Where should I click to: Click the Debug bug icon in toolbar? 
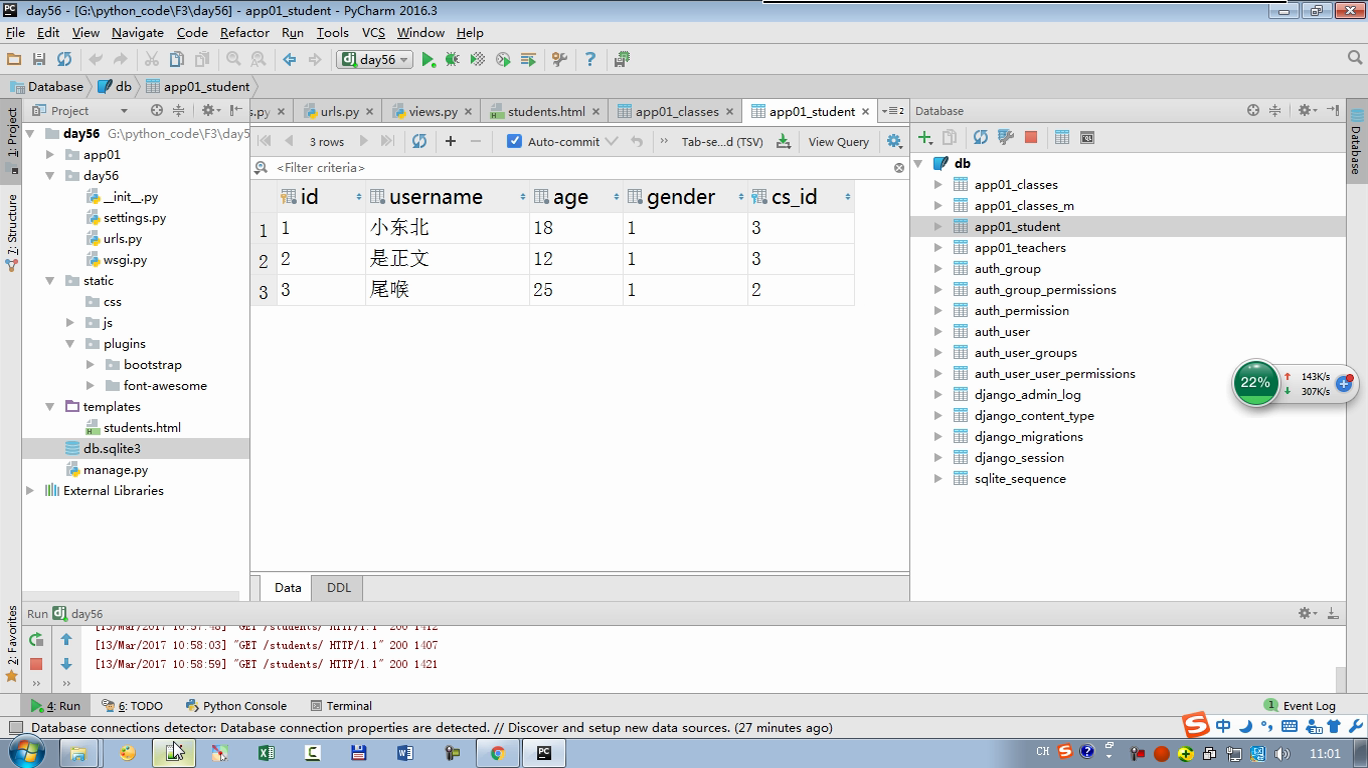tap(452, 60)
